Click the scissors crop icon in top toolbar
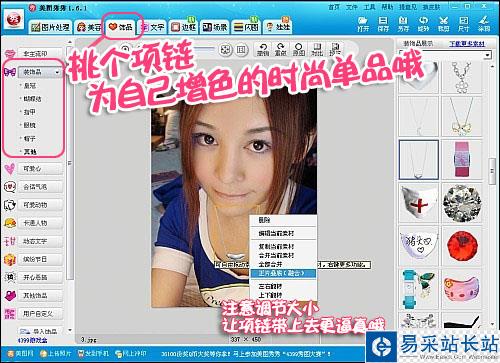 pyautogui.click(x=443, y=21)
